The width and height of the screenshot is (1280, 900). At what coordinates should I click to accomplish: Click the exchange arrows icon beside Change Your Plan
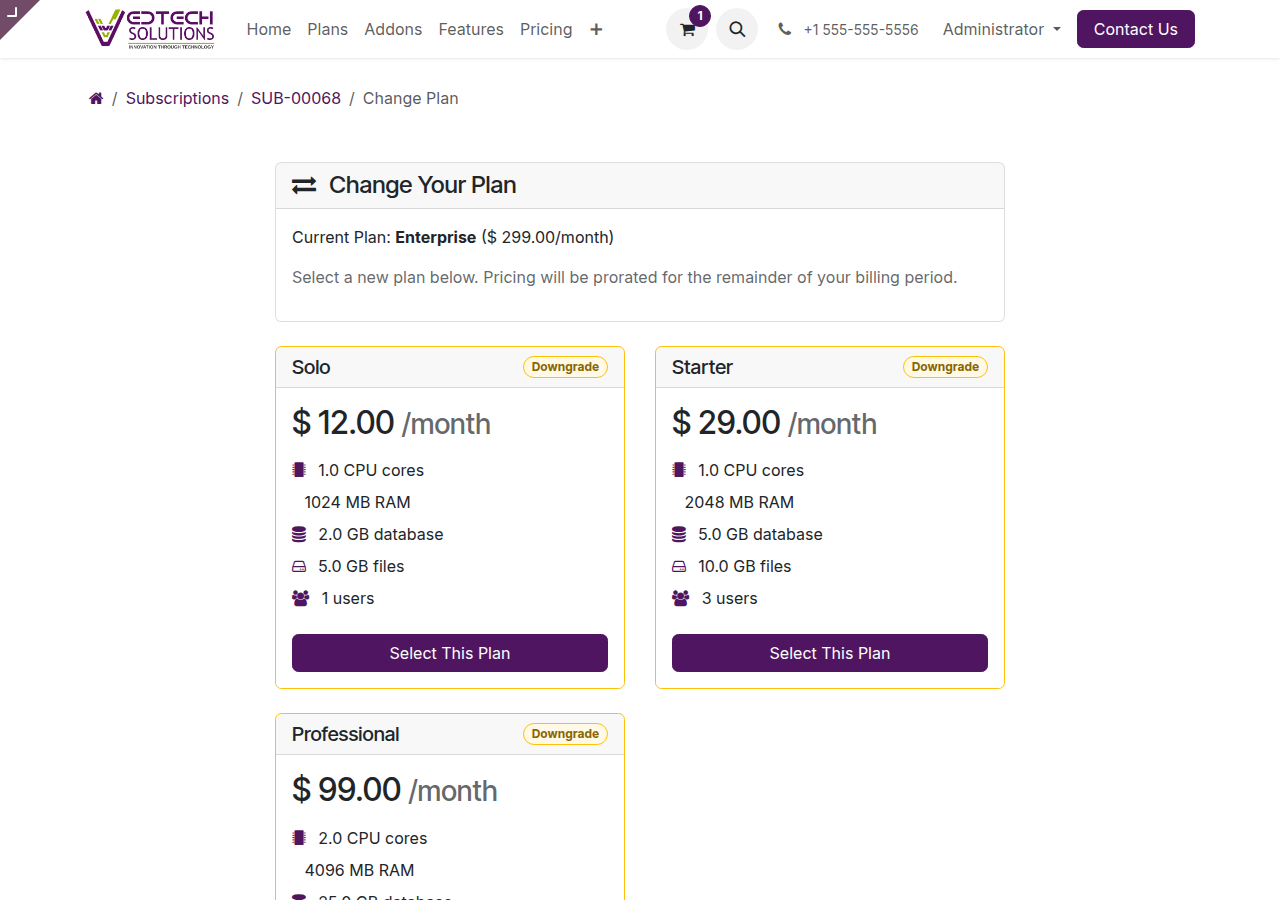(304, 185)
